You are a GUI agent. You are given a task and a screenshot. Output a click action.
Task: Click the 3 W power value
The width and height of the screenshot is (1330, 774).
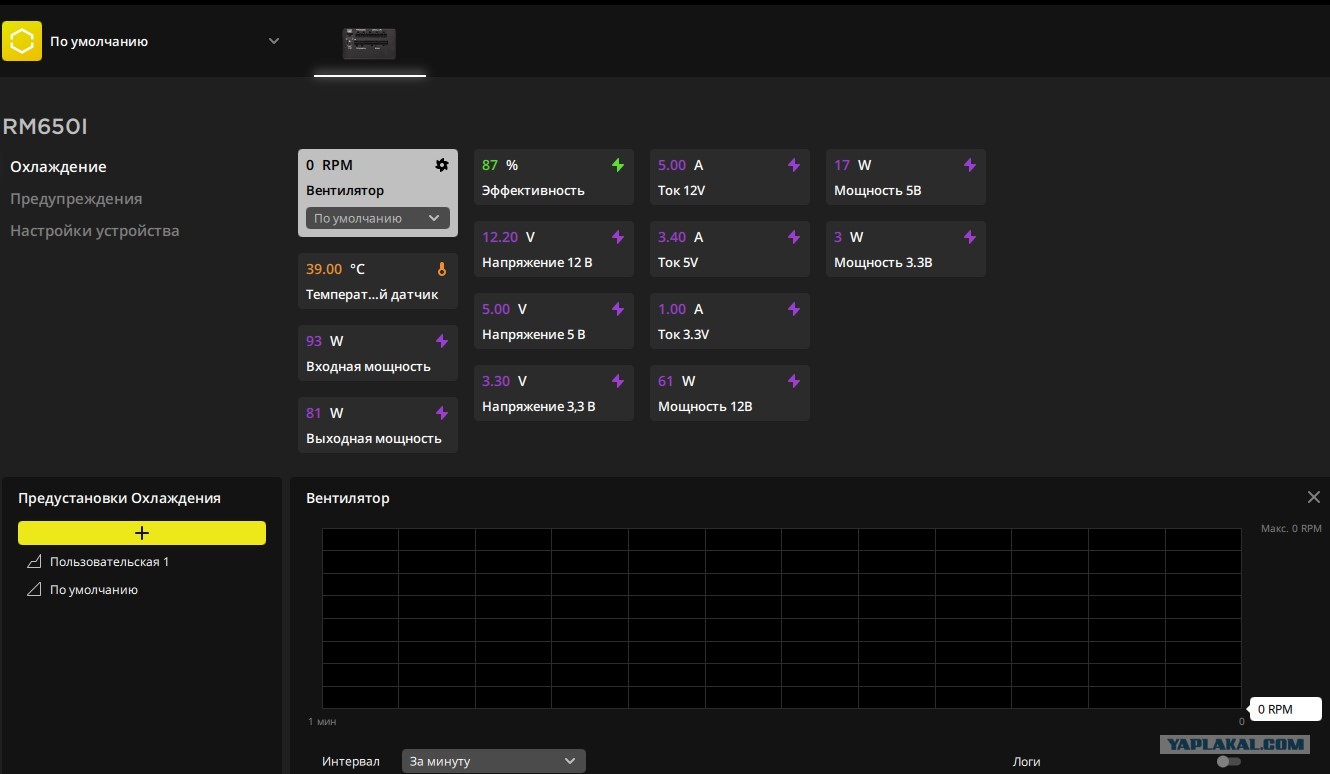point(848,237)
